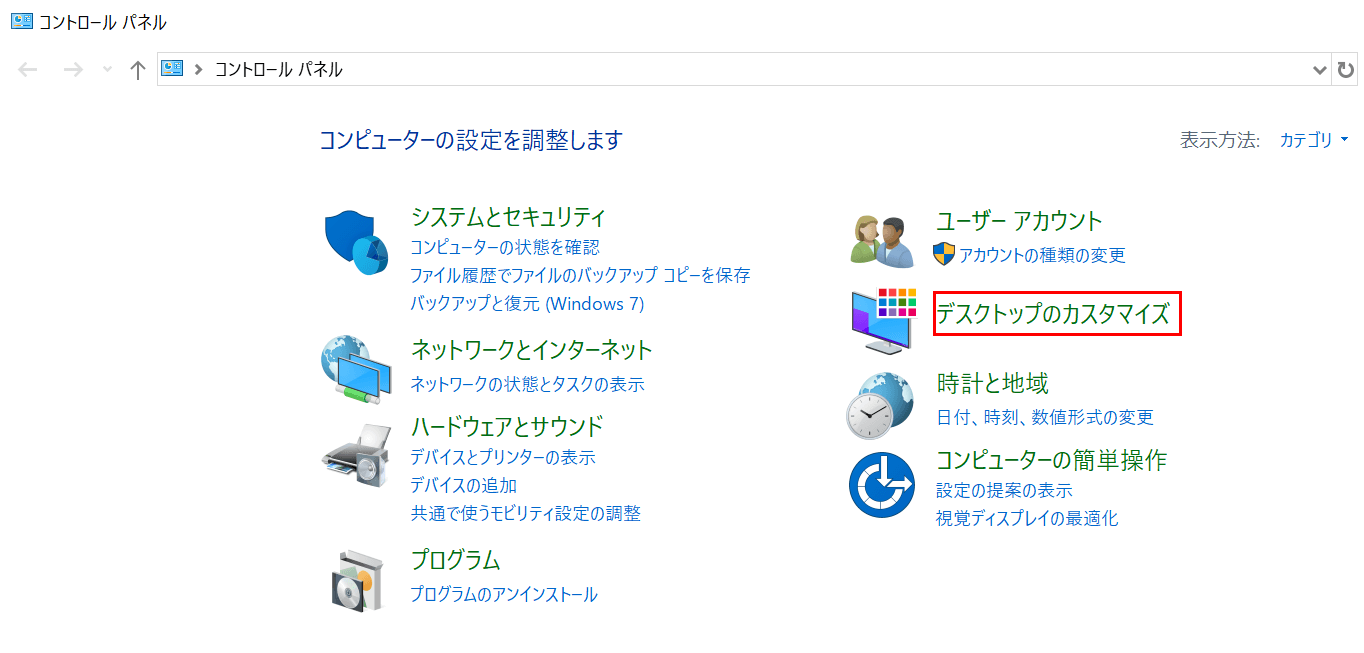The width and height of the screenshot is (1364, 653).
Task: Open プログラムのアンインストール link
Action: [x=504, y=595]
